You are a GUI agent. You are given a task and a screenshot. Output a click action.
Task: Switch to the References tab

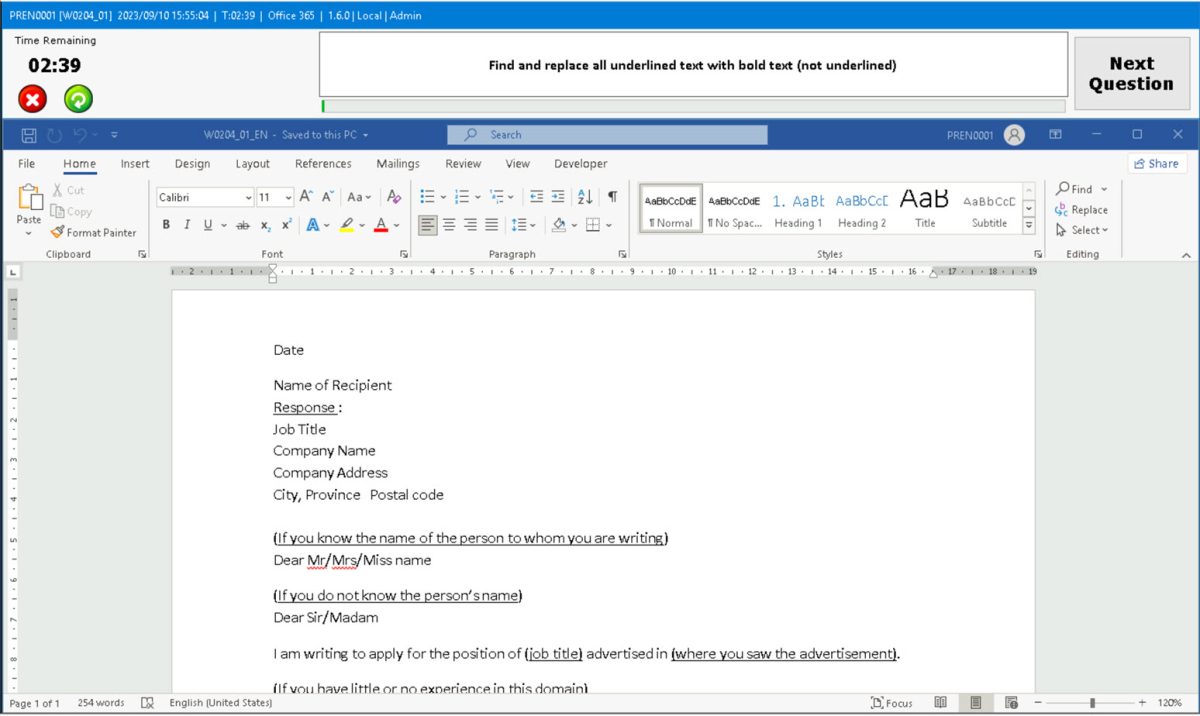pyautogui.click(x=323, y=164)
